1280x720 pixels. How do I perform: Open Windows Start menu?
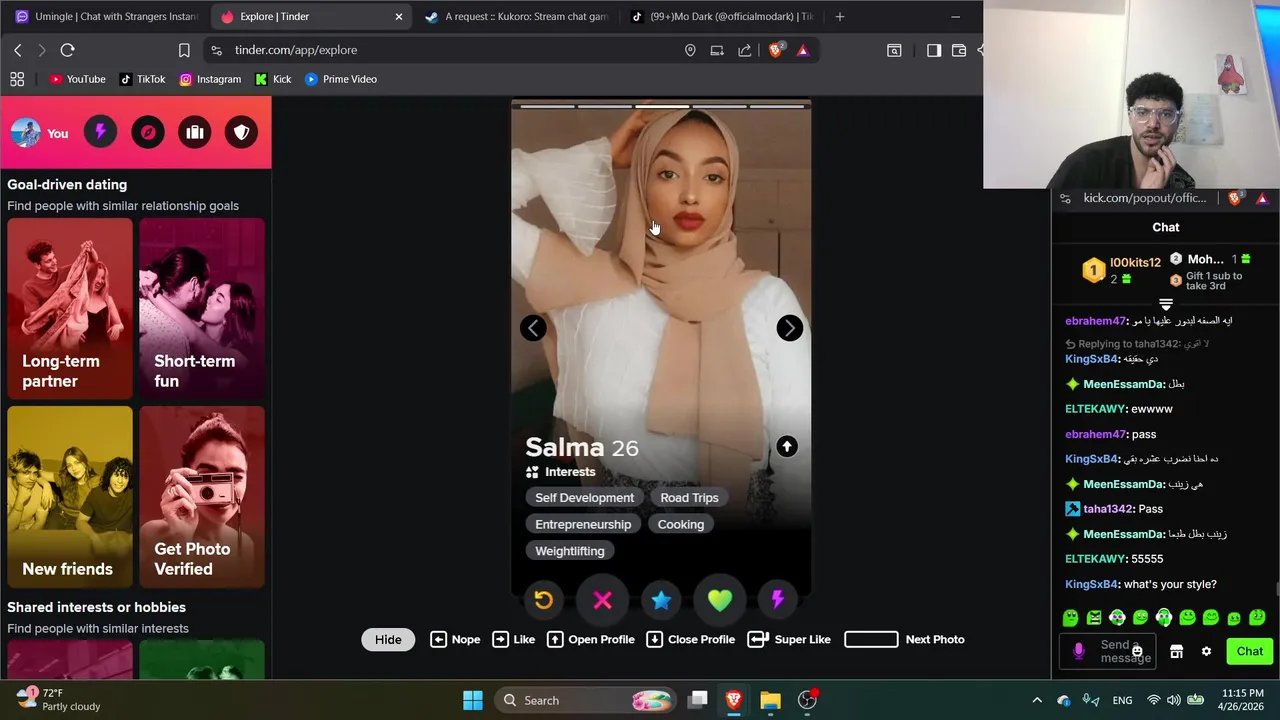(473, 700)
